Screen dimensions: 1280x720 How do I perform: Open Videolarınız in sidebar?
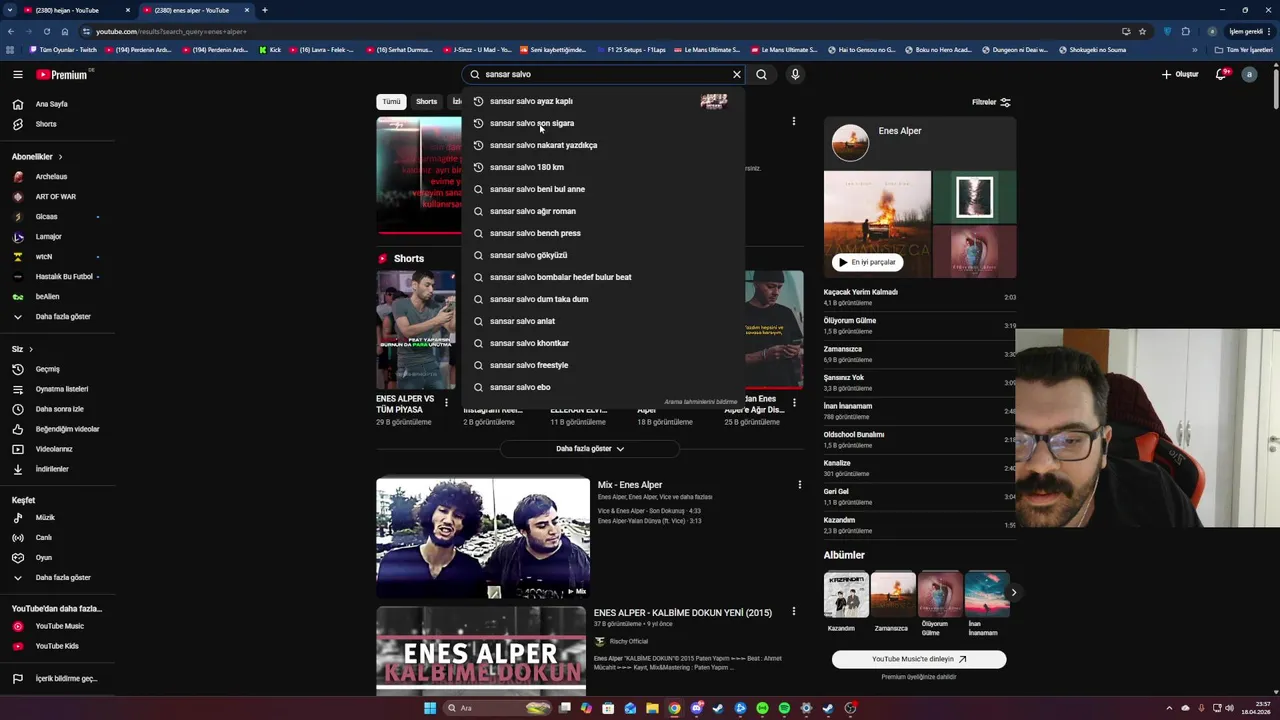tap(54, 449)
